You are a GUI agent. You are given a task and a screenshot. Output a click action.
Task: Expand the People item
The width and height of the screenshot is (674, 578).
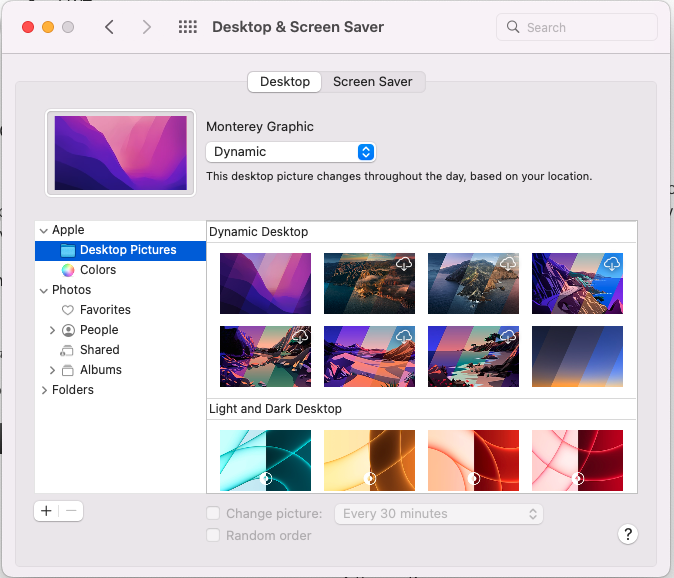tap(52, 330)
